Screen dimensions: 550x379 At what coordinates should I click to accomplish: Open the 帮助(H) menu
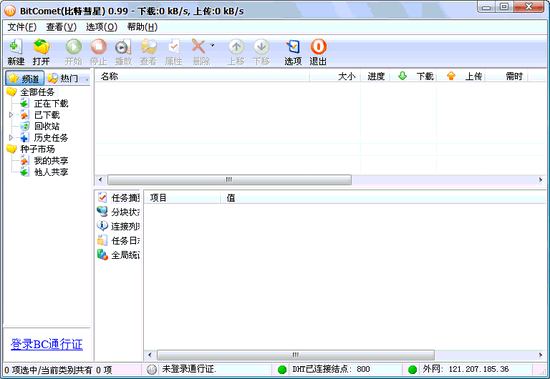click(x=142, y=27)
